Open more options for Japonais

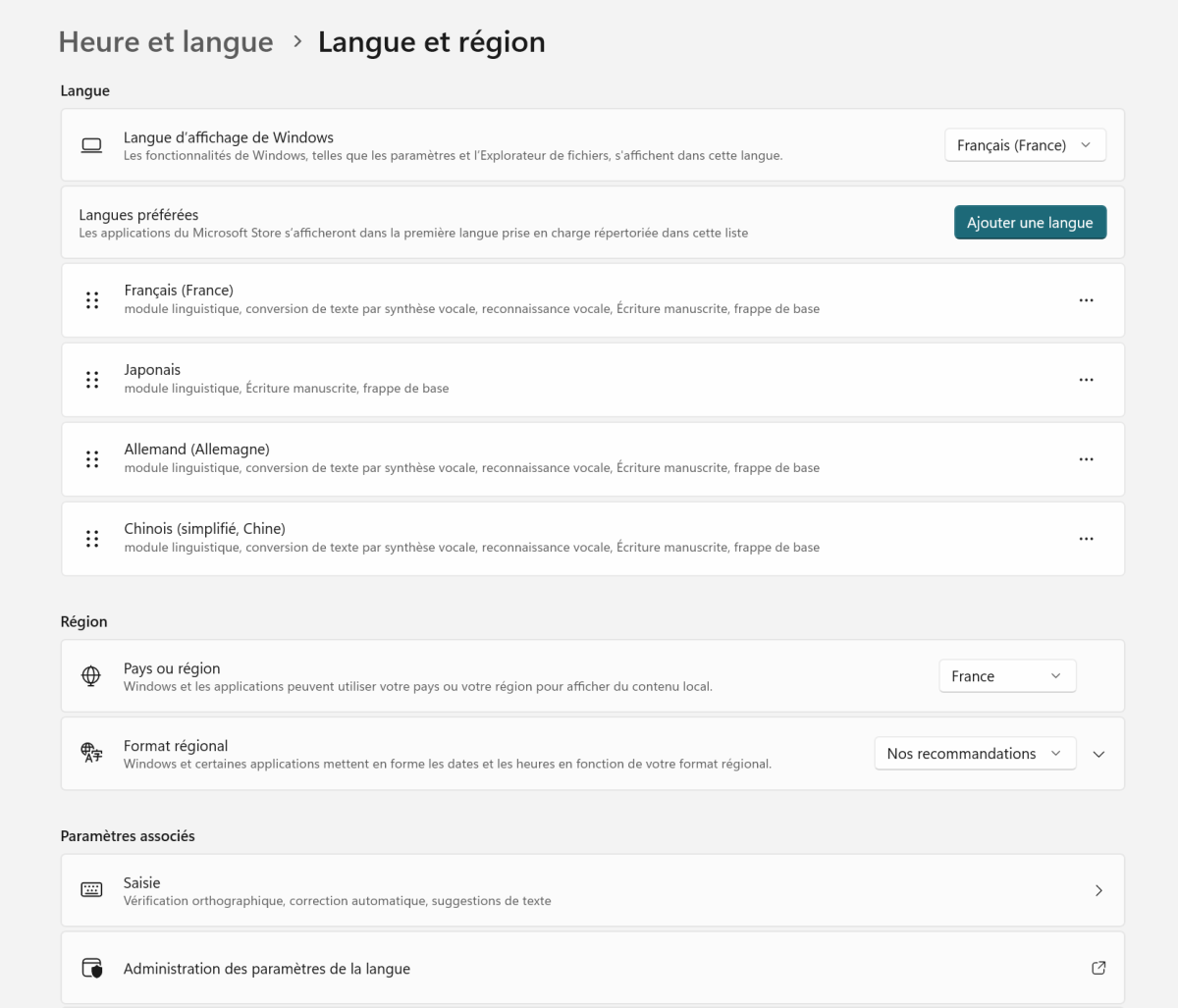(x=1086, y=380)
